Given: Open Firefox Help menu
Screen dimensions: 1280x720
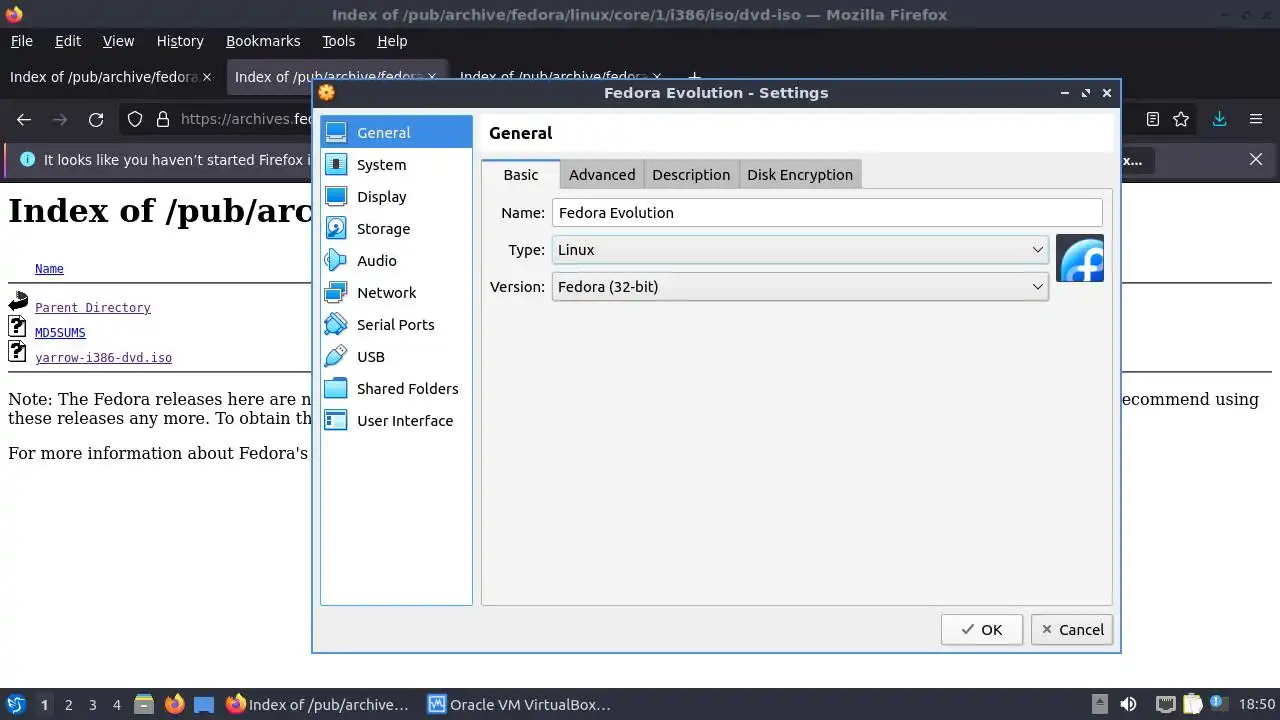Looking at the screenshot, I should (392, 41).
